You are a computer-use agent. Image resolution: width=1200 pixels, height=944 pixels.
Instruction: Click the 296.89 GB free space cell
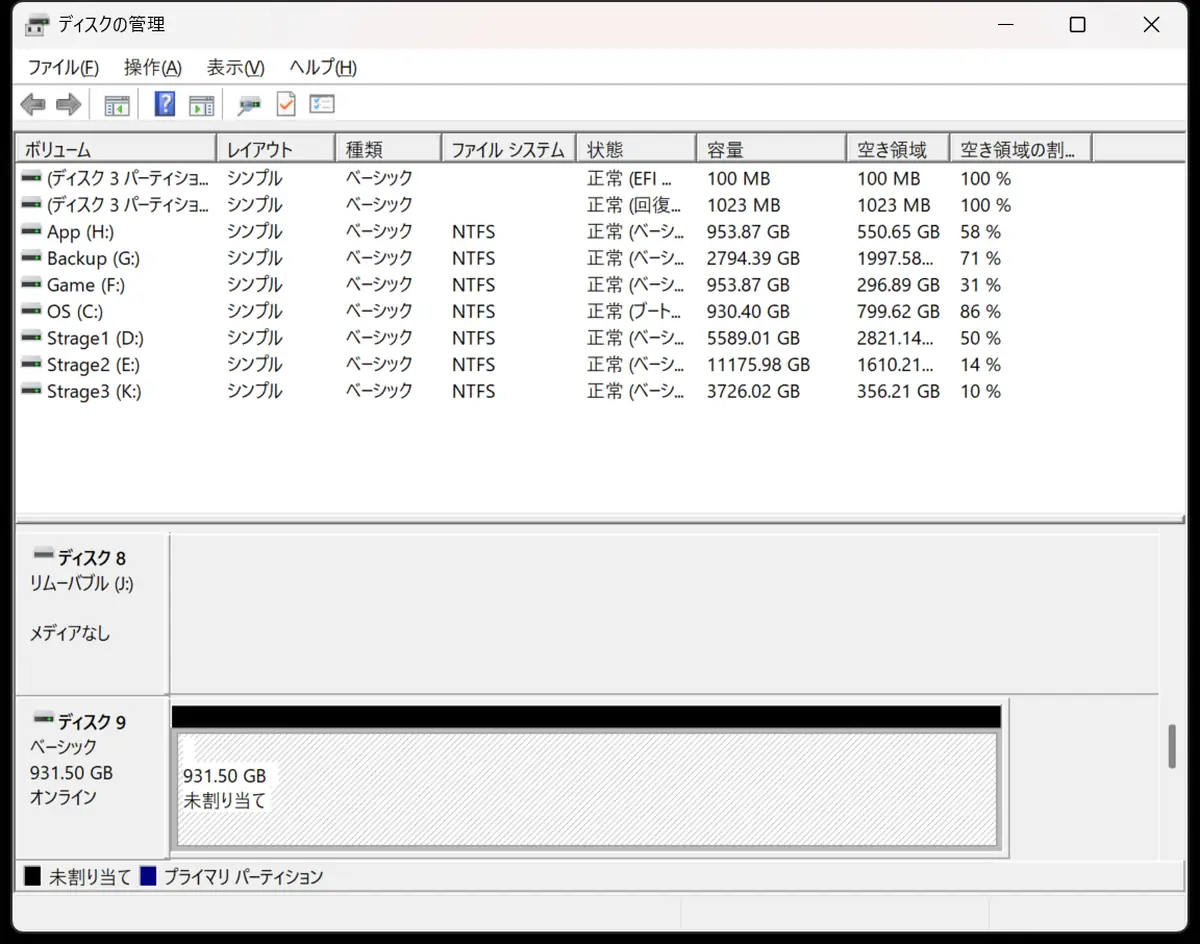tap(898, 285)
